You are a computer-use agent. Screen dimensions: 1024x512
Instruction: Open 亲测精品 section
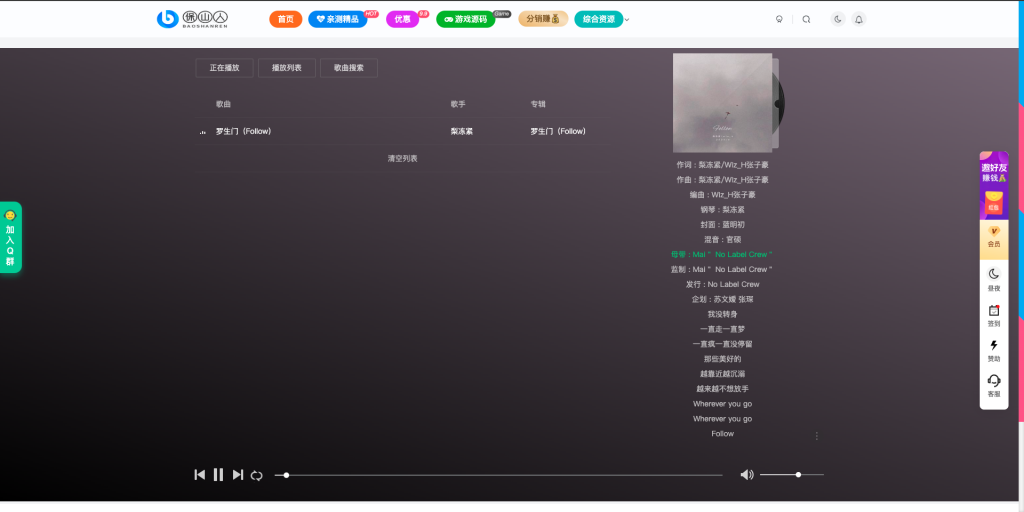[338, 19]
